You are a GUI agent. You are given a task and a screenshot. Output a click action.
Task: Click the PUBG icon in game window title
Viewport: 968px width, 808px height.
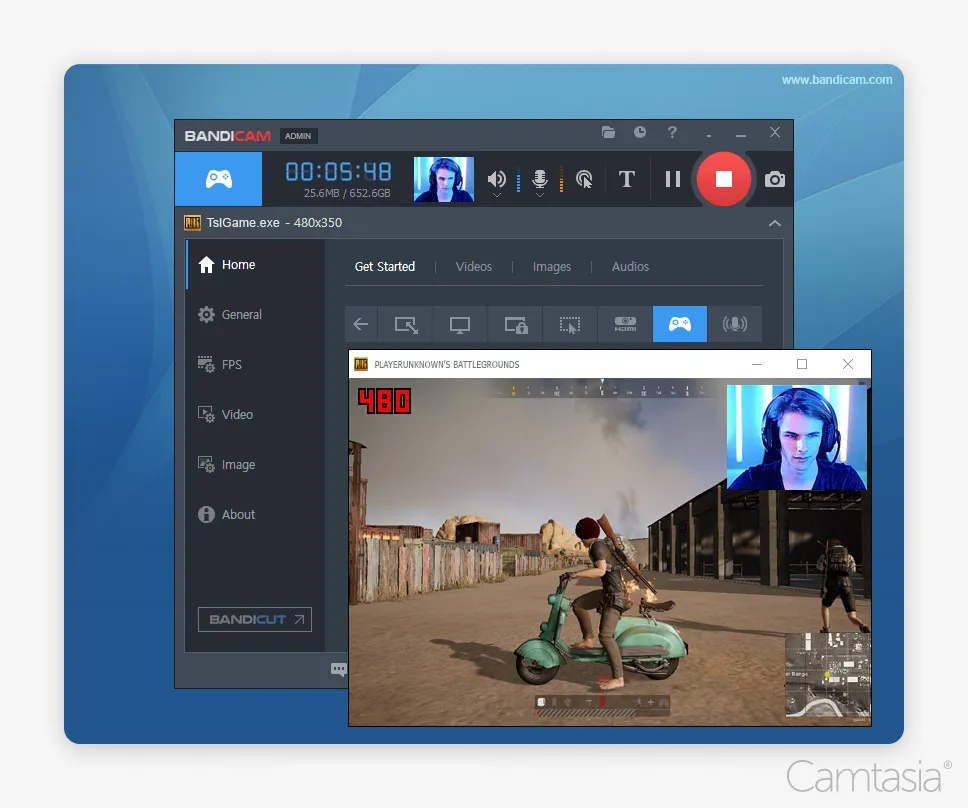pyautogui.click(x=361, y=364)
